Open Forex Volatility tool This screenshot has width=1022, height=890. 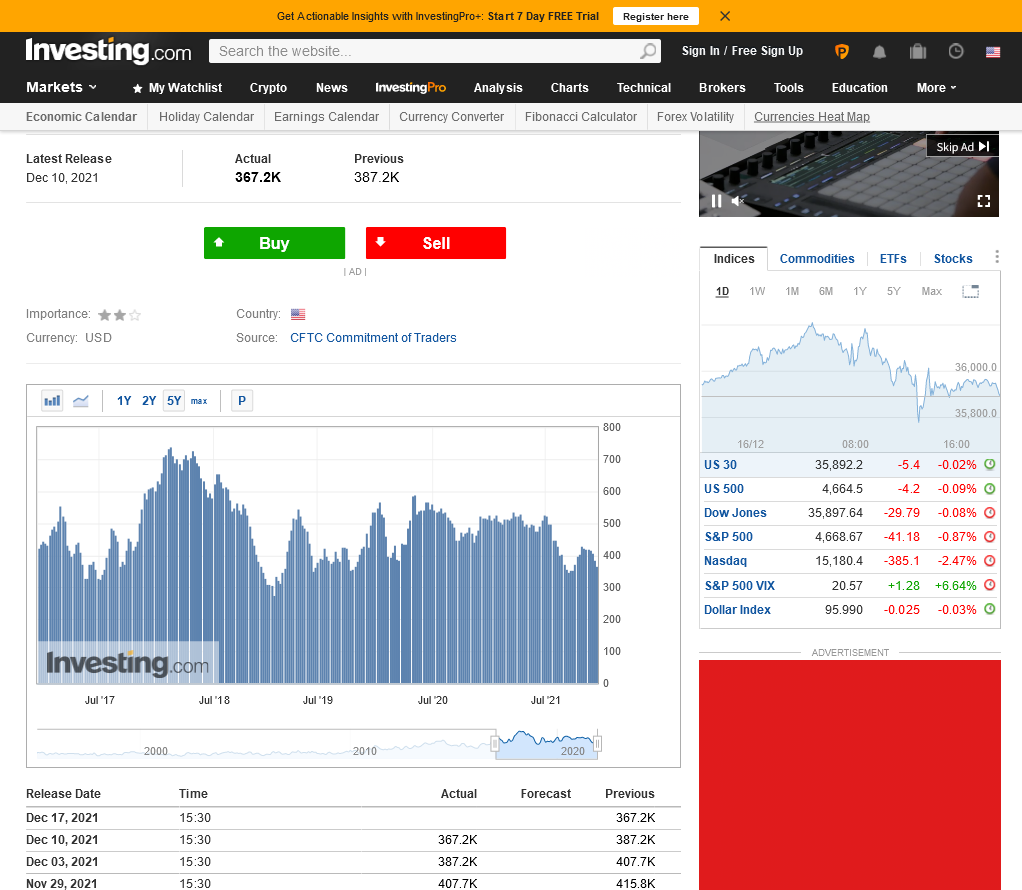[695, 117]
